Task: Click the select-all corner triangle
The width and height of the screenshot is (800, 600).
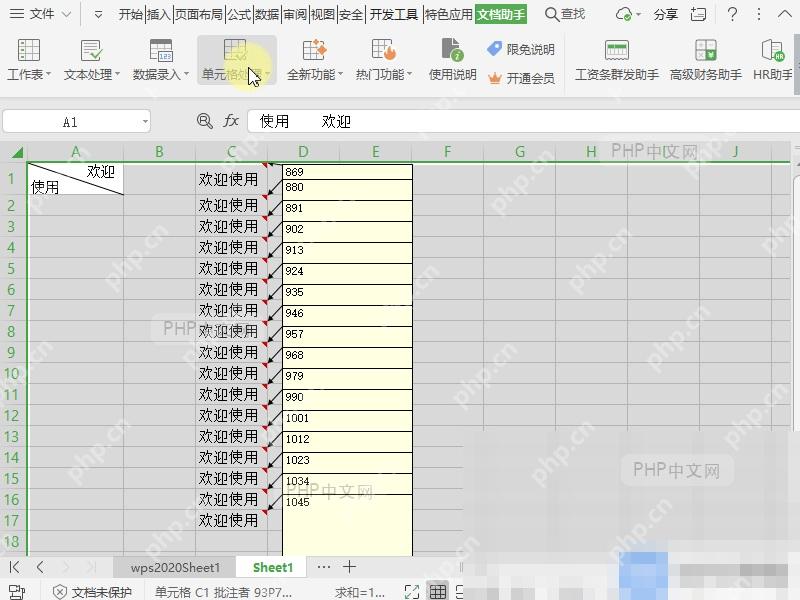Action: tap(17, 152)
